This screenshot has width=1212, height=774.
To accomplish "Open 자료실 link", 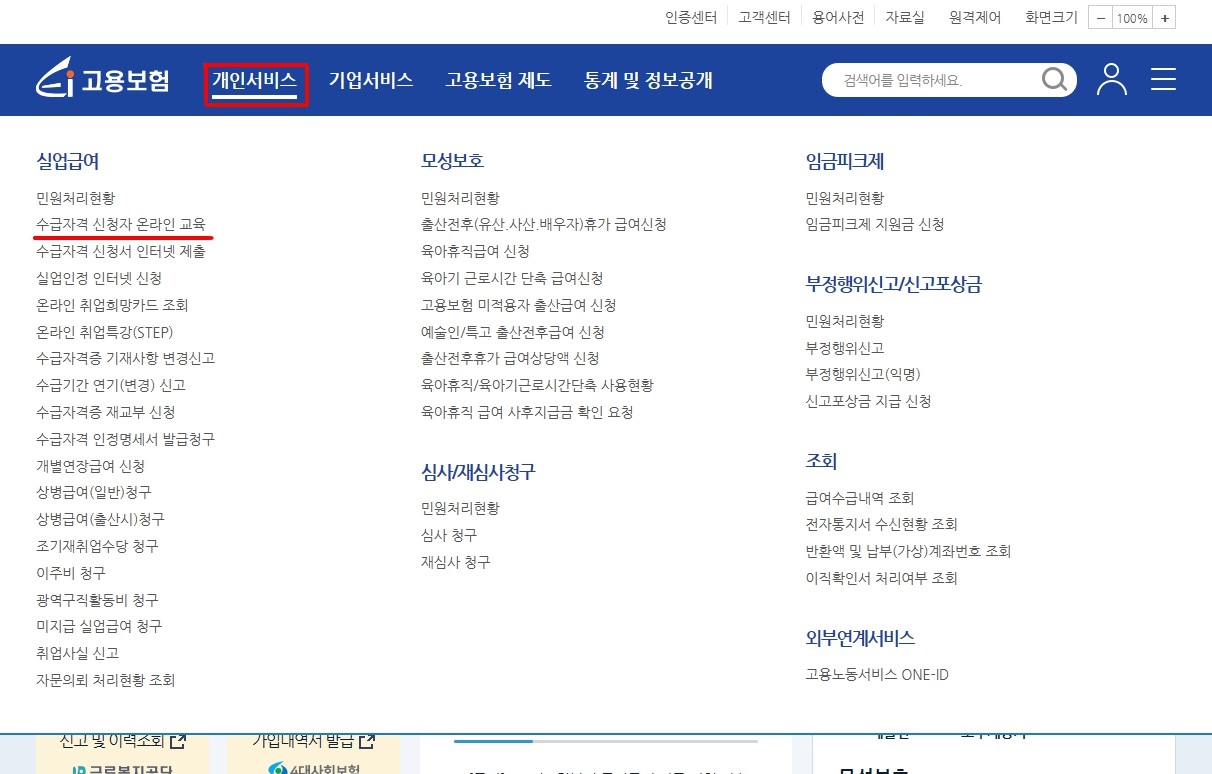I will pos(905,17).
